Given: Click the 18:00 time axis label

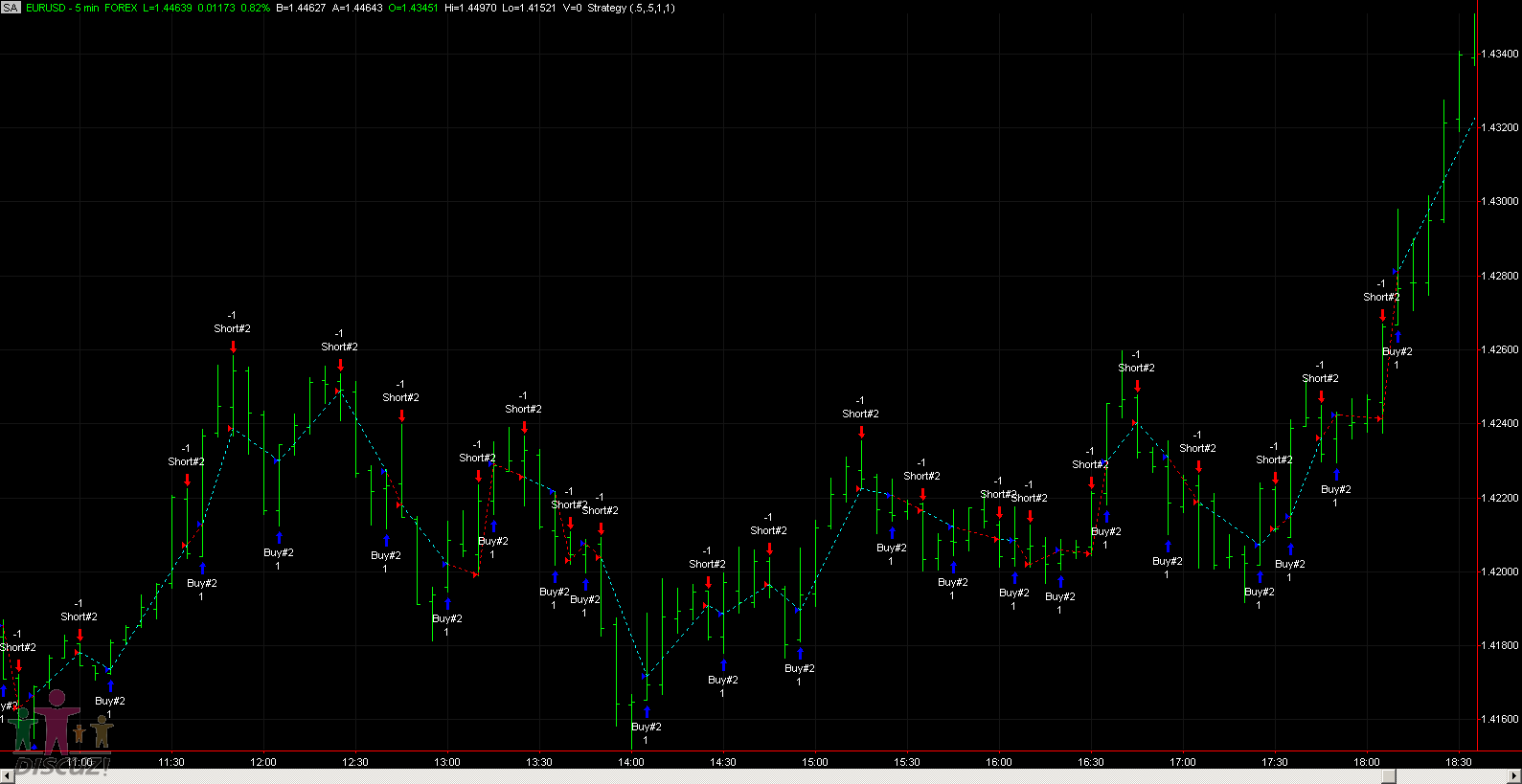Looking at the screenshot, I should tap(1367, 762).
